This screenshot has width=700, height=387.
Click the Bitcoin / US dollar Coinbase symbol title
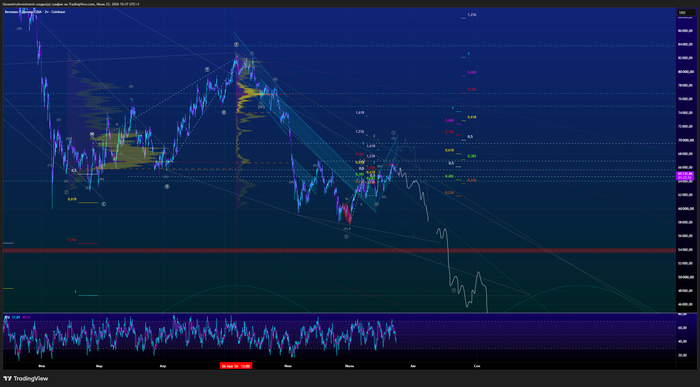coord(35,12)
